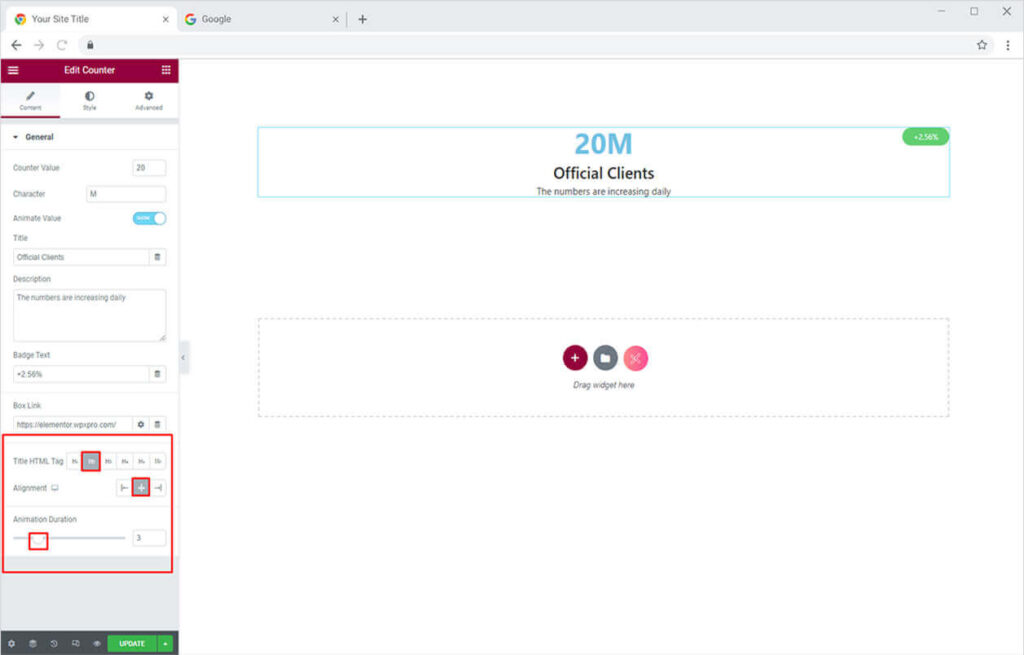Switch to the Advanced tab
Viewport: 1024px width, 655px height.
tap(148, 100)
